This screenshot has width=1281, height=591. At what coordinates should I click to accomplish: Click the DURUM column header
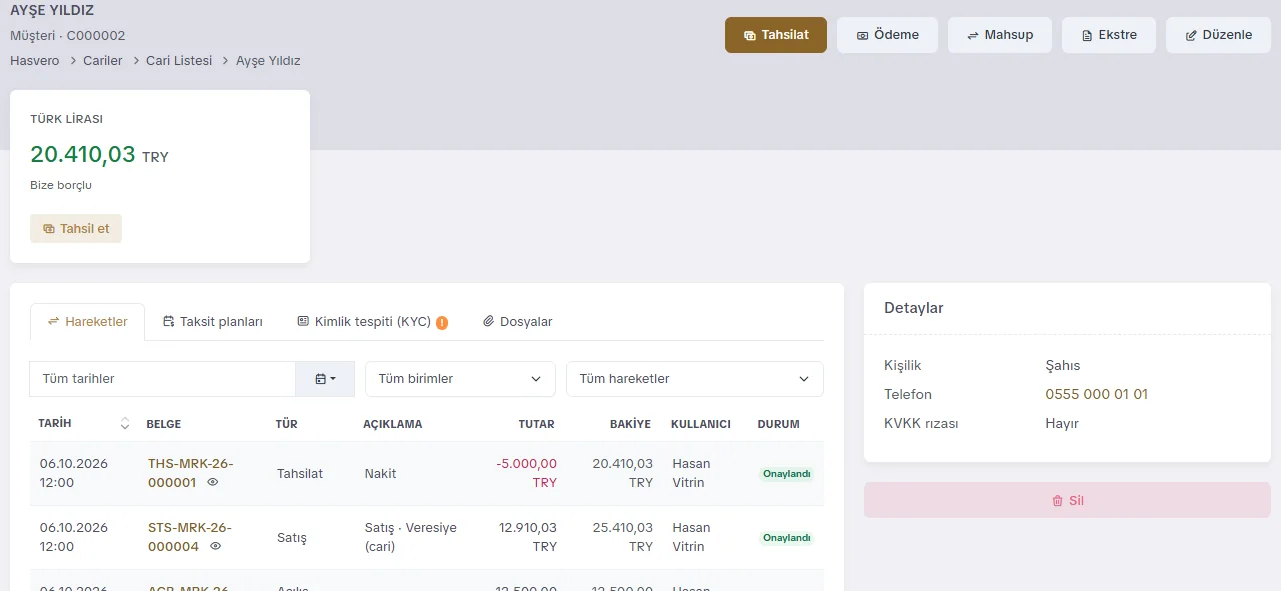click(779, 424)
